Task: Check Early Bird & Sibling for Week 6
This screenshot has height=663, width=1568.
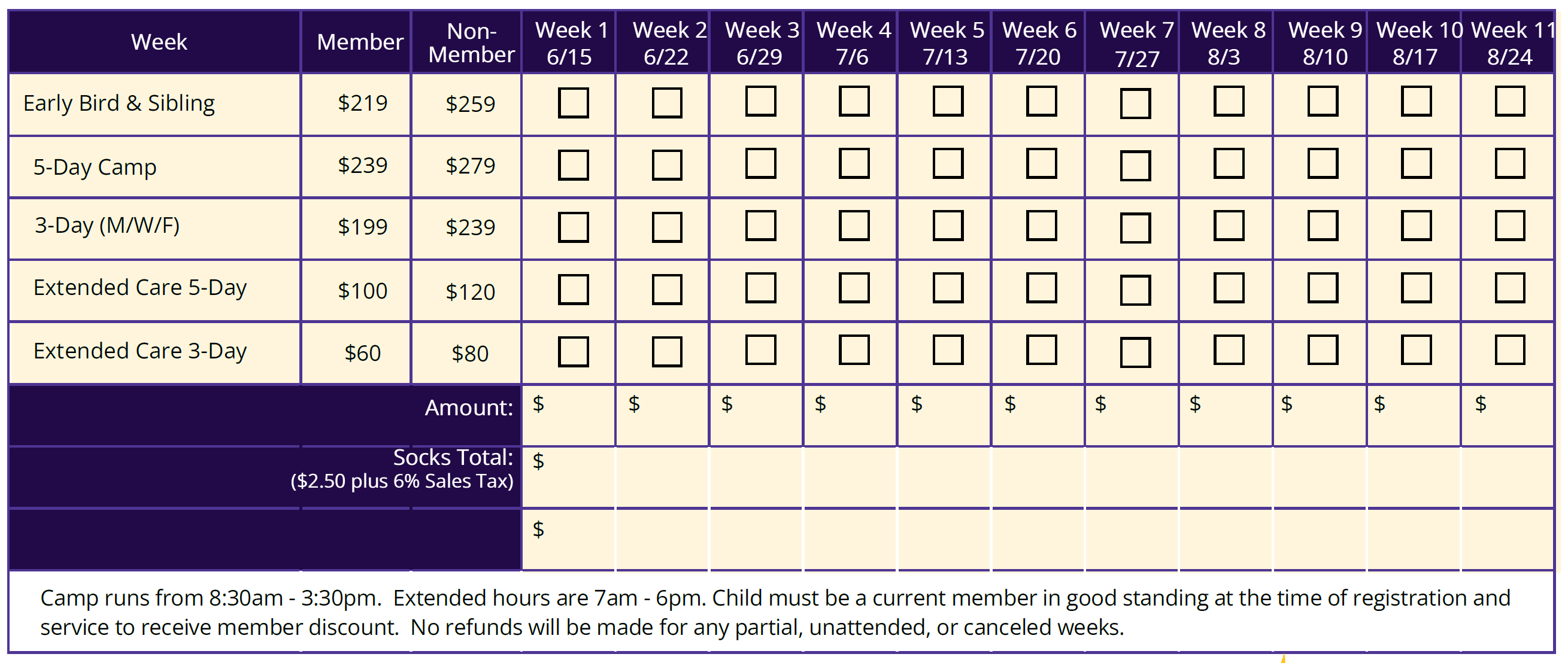Action: tap(1042, 102)
